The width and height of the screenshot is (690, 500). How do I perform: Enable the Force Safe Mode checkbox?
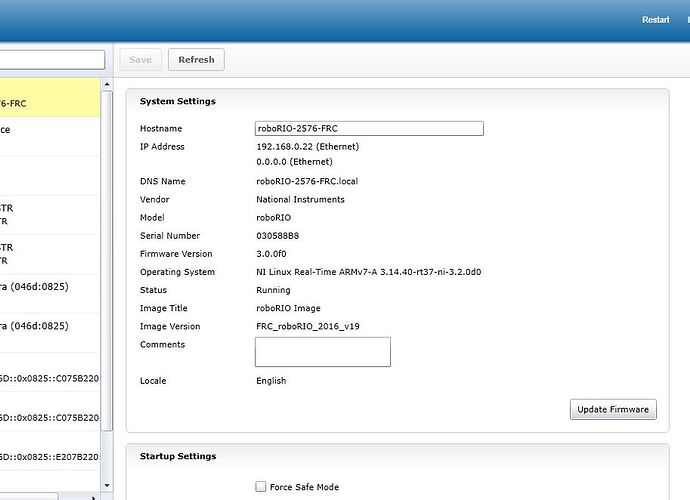[x=261, y=486]
